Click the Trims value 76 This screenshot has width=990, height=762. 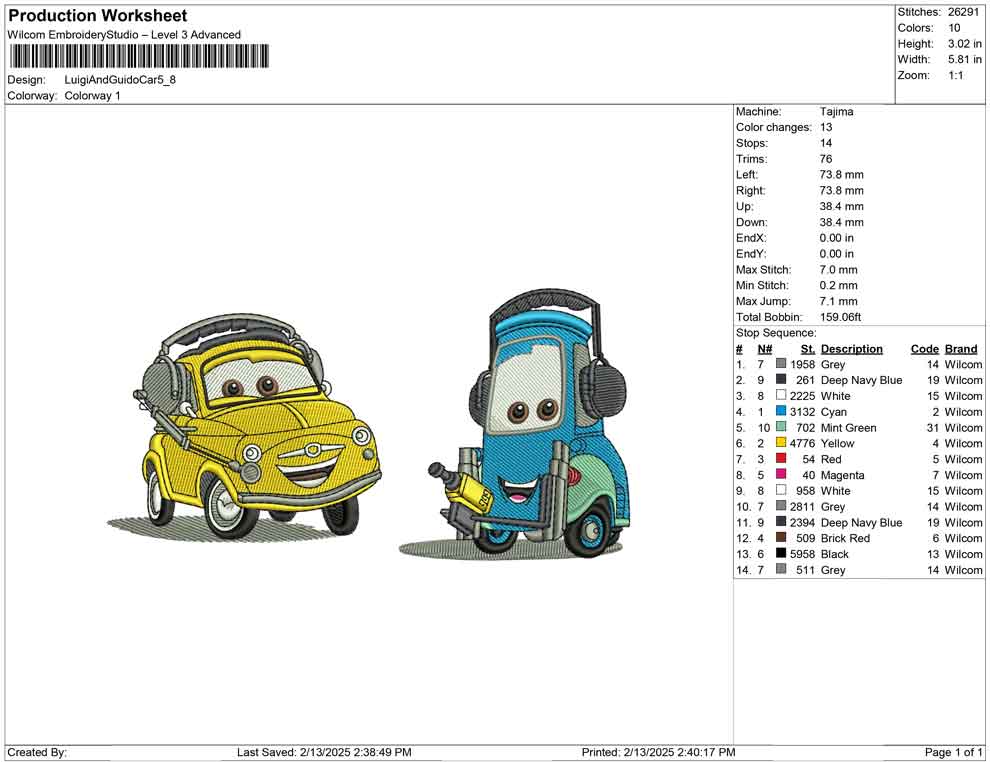(x=826, y=159)
